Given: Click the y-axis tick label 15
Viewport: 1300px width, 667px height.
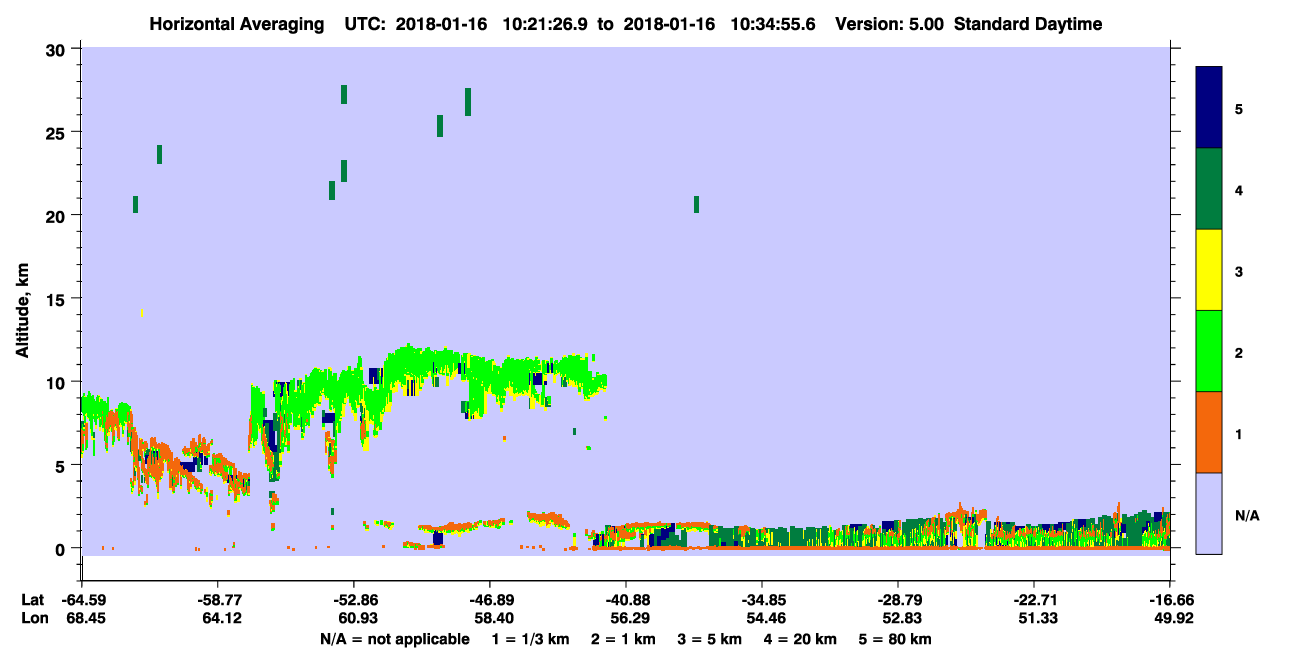Looking at the screenshot, I should click(x=56, y=299).
